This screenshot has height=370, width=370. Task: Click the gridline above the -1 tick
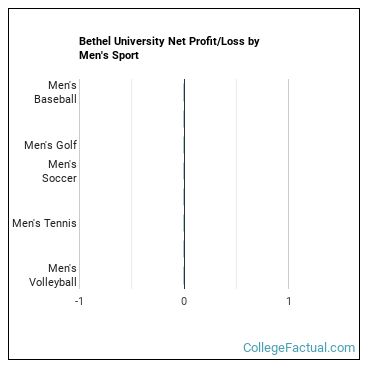click(x=80, y=184)
